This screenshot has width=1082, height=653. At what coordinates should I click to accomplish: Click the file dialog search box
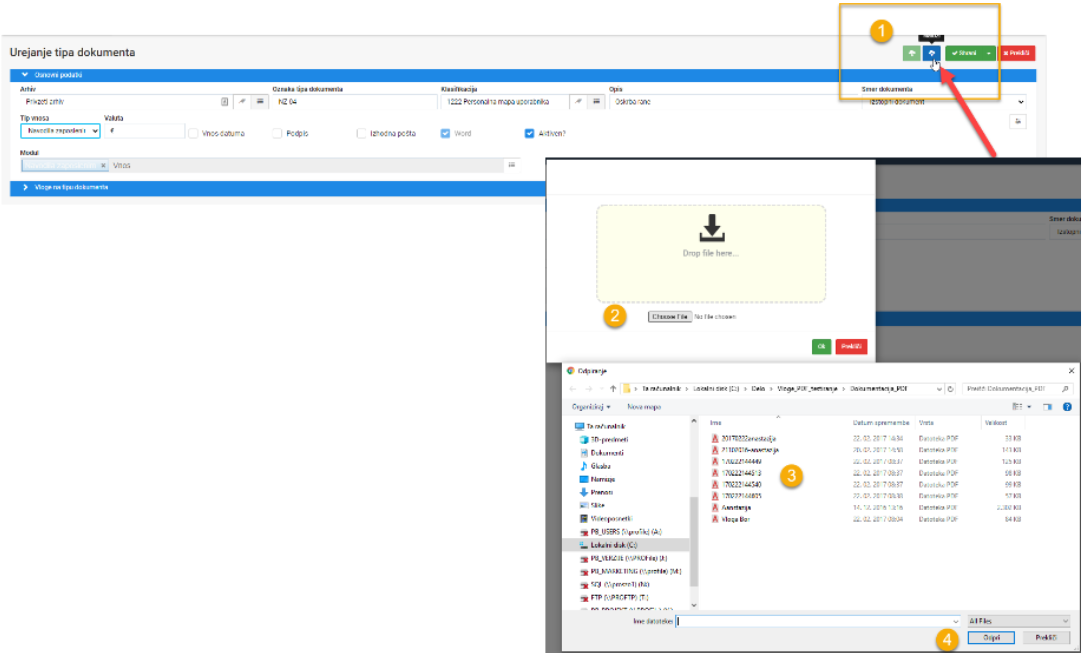pyautogui.click(x=1018, y=389)
